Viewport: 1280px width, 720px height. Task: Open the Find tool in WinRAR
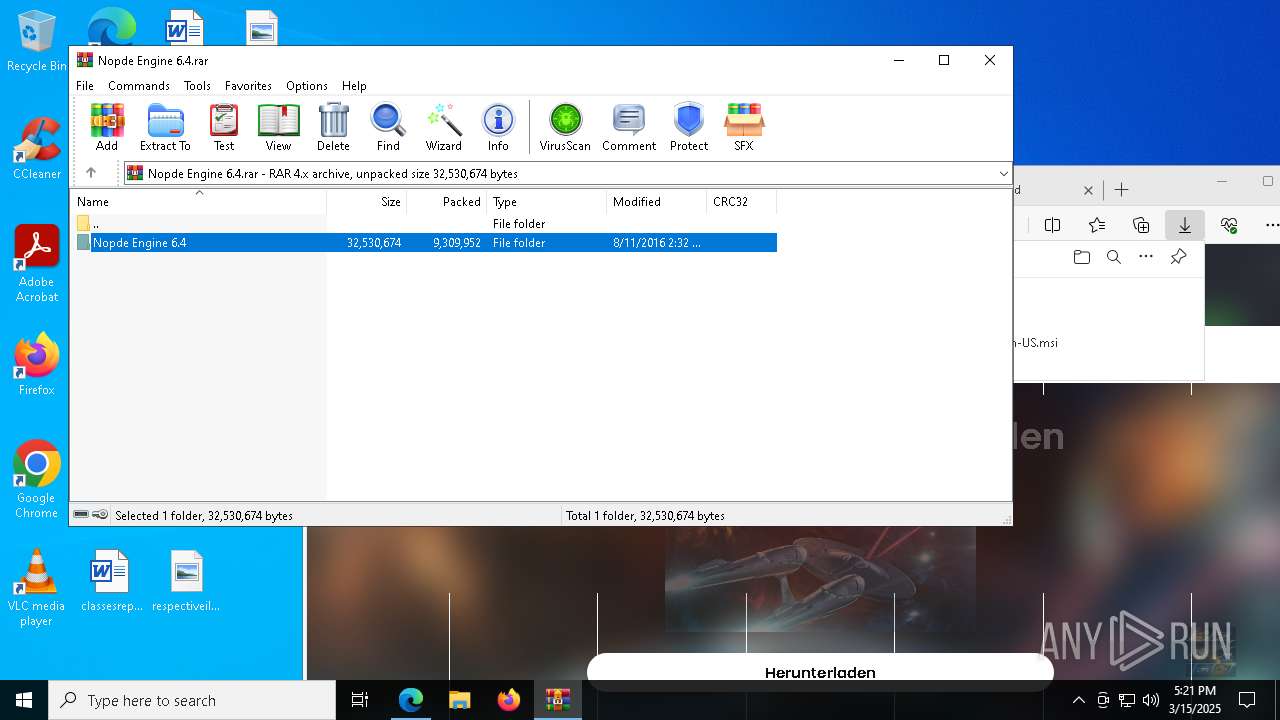point(388,127)
